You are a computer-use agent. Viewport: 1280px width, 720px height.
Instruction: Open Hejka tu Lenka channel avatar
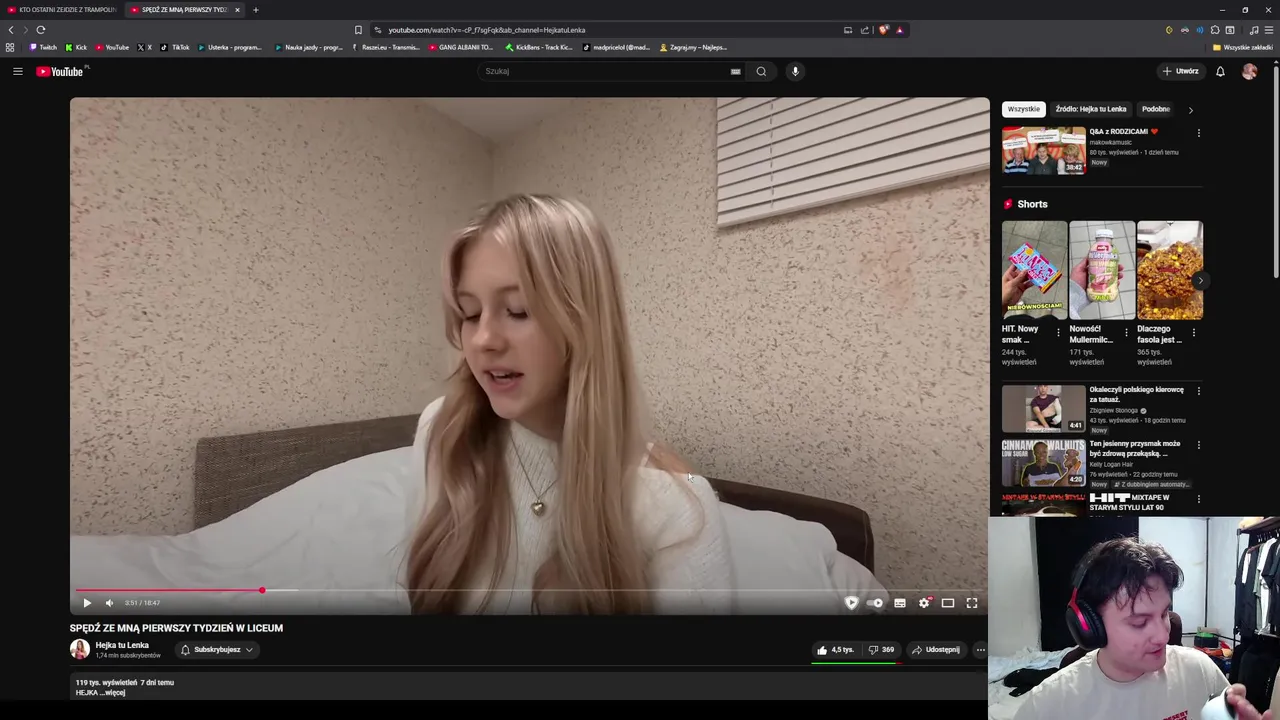coord(80,649)
